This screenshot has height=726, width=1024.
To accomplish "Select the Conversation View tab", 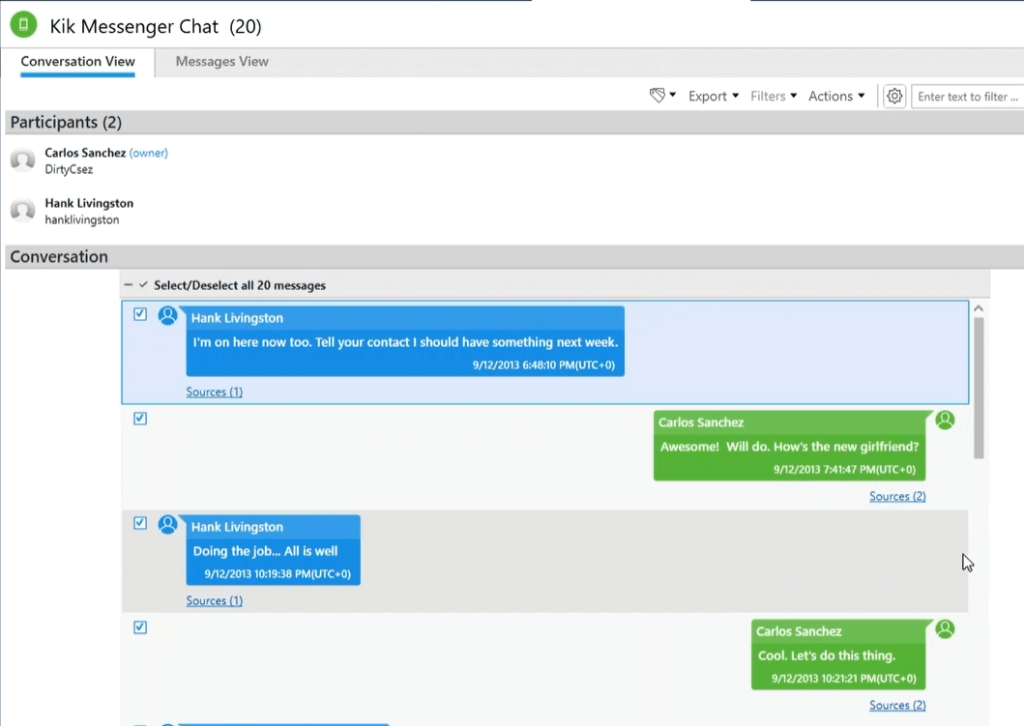I will click(x=78, y=61).
